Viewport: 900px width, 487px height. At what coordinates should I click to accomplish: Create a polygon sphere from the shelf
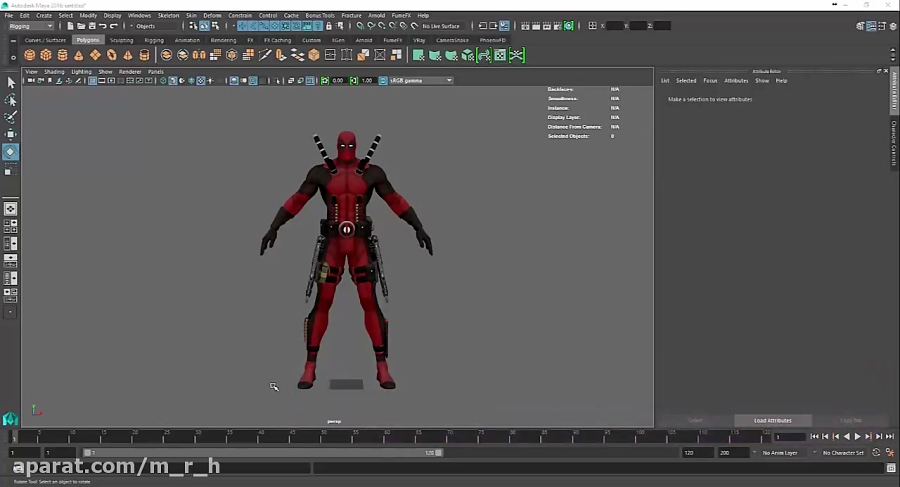pyautogui.click(x=29, y=55)
